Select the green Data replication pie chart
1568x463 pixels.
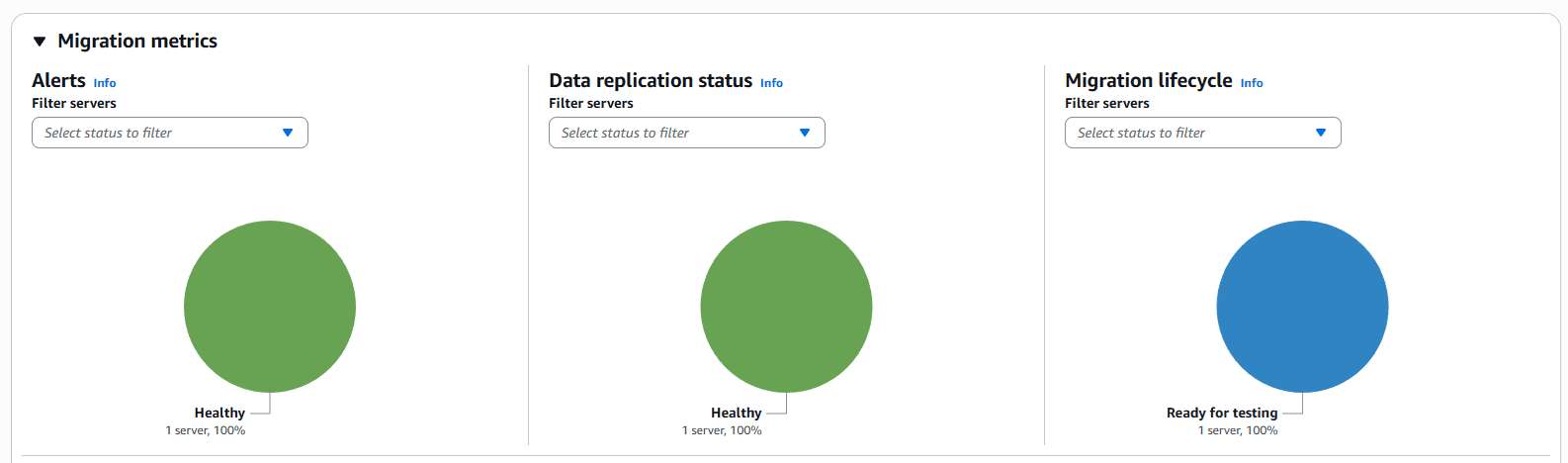(786, 307)
